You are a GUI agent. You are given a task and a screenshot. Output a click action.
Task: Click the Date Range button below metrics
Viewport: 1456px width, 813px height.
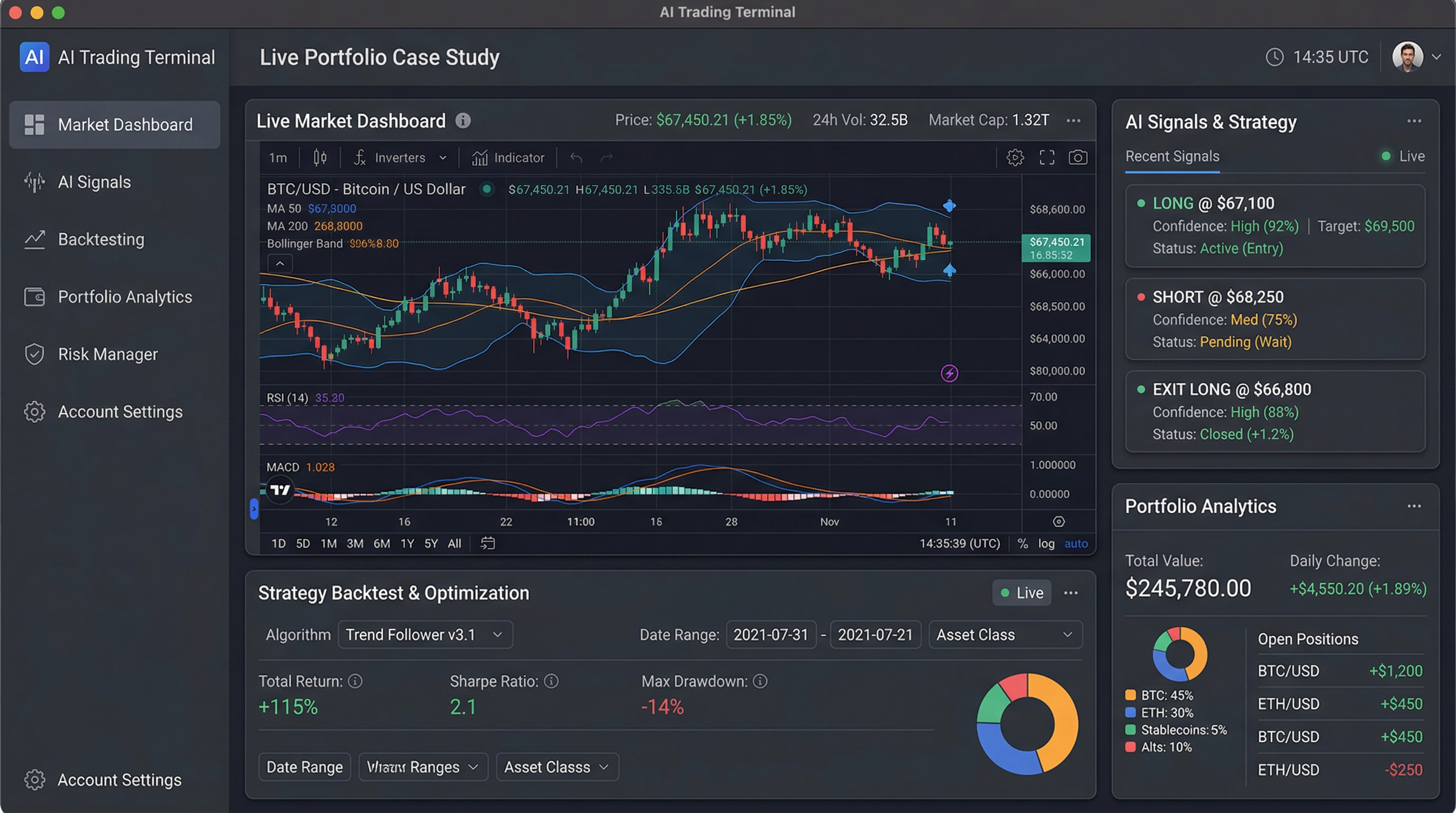click(305, 766)
